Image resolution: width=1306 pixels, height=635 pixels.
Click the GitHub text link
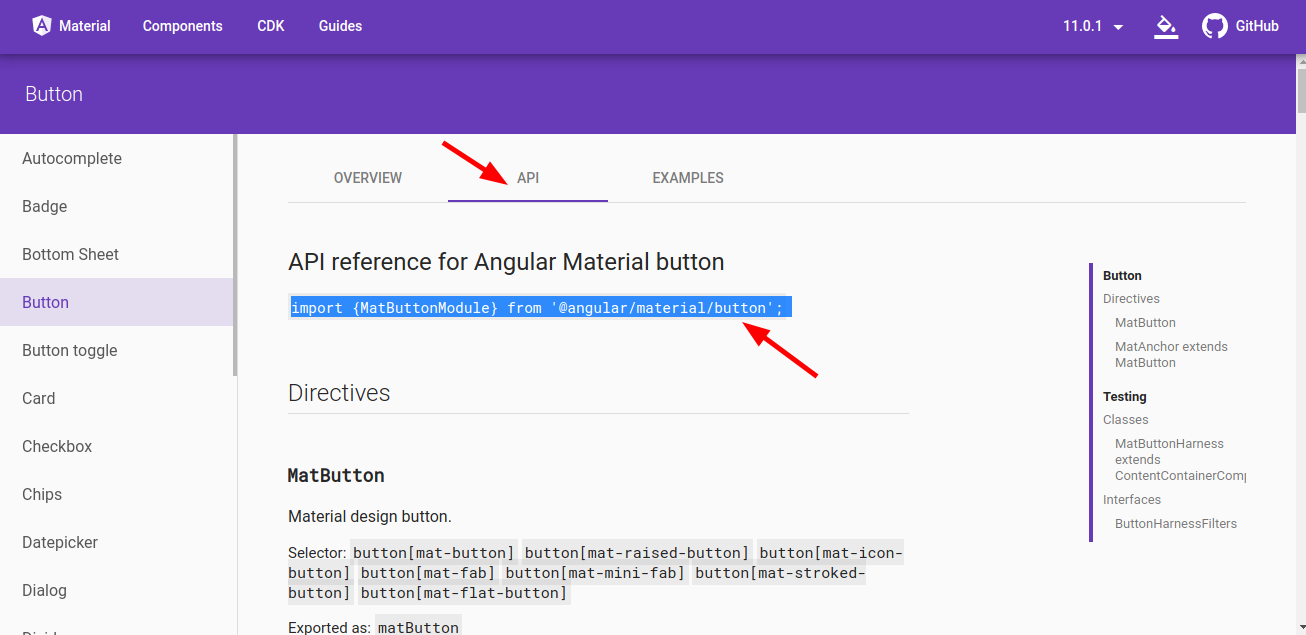1257,26
